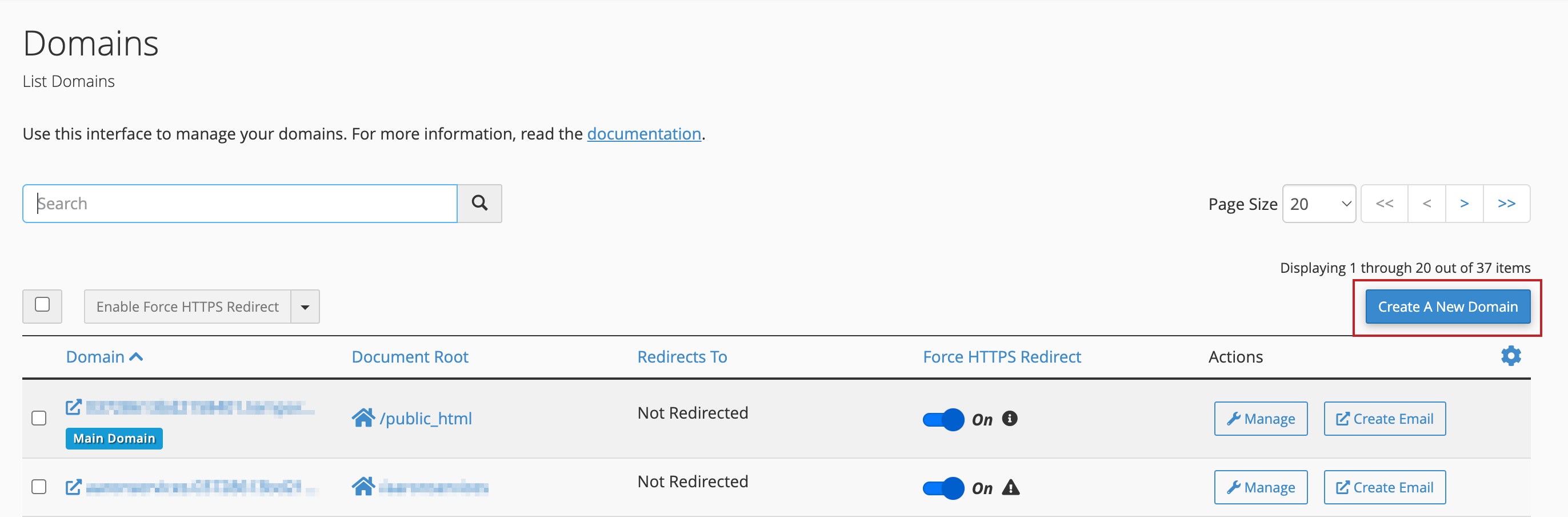Click home icon beside /public_html
The width and height of the screenshot is (1568, 517).
click(363, 419)
